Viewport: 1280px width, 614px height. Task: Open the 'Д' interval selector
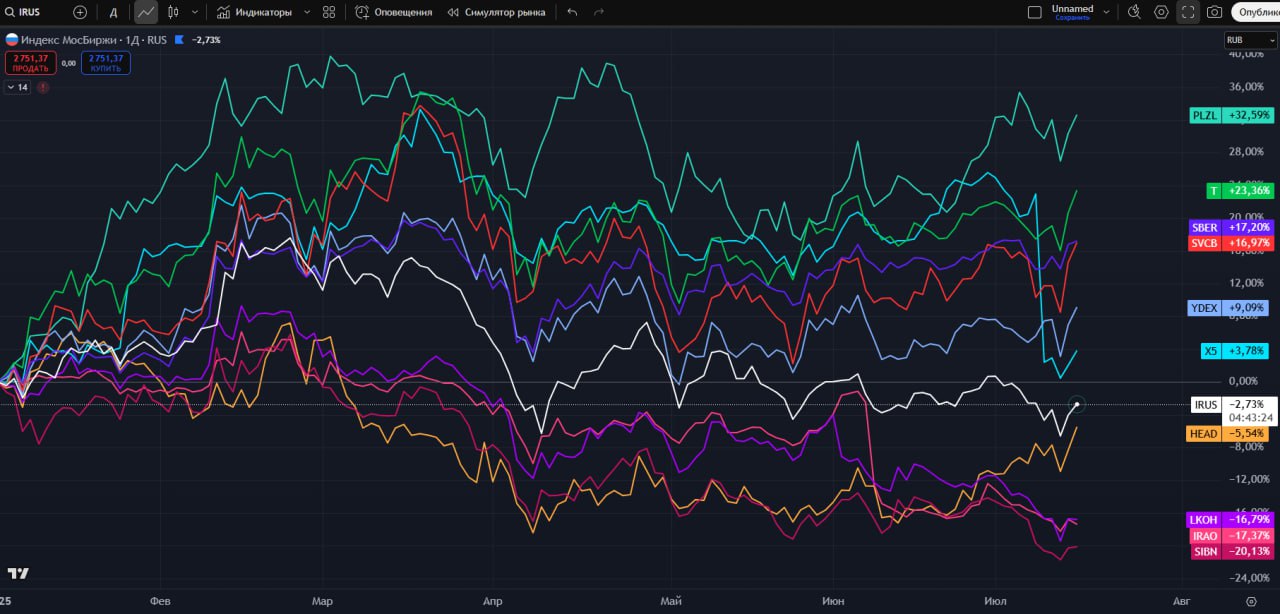tap(113, 12)
